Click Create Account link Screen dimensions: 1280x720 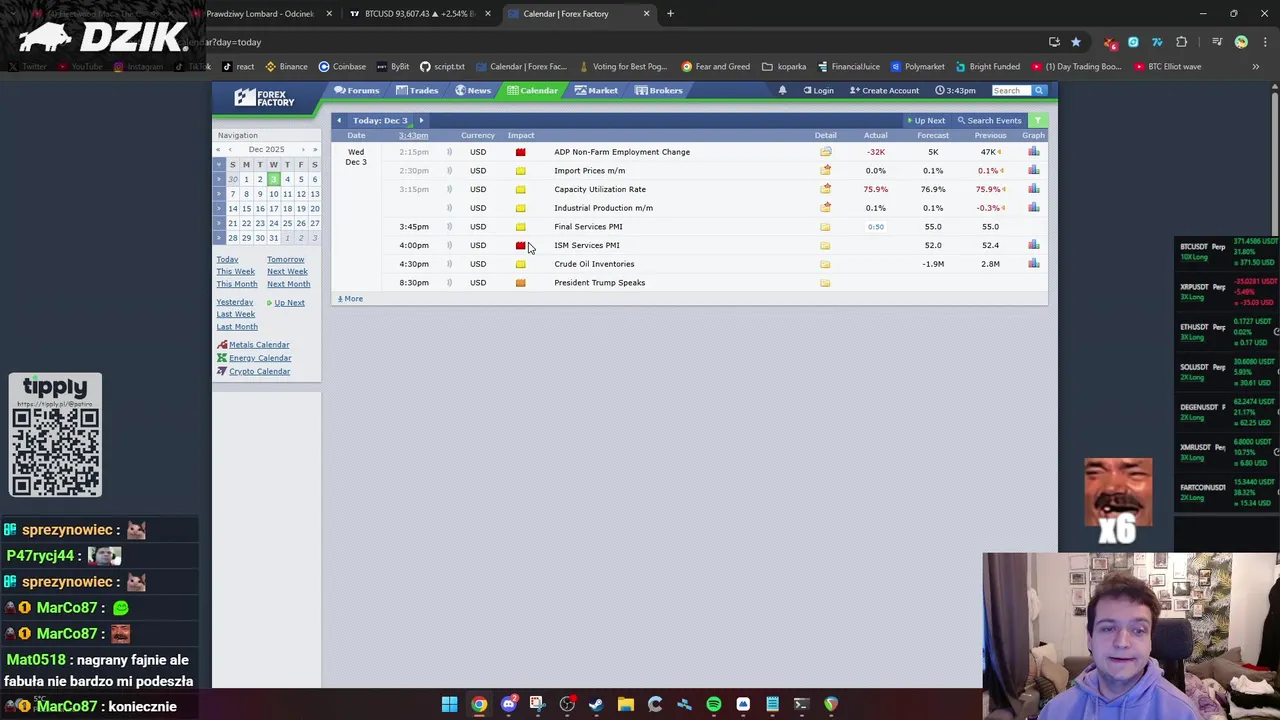click(x=885, y=91)
